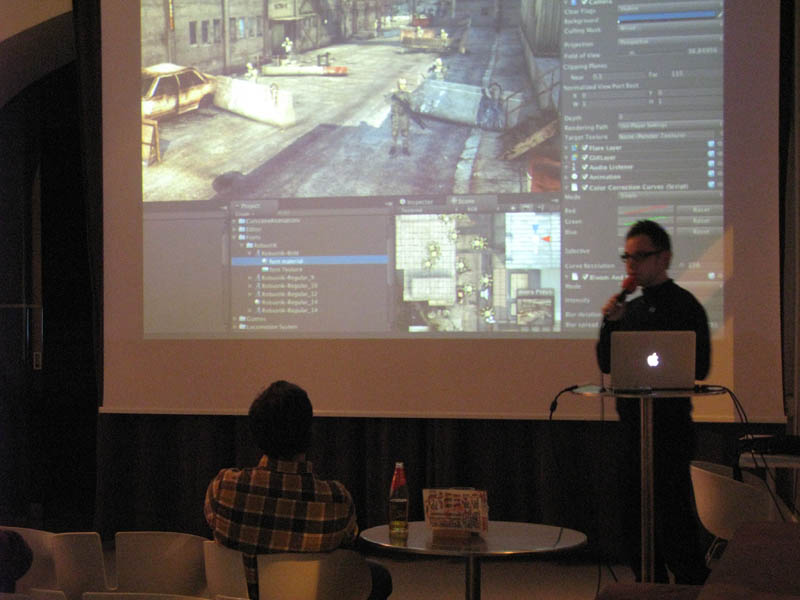Click the Color Correction Curves script icon
Image resolution: width=800 pixels, height=600 pixels.
click(x=575, y=187)
